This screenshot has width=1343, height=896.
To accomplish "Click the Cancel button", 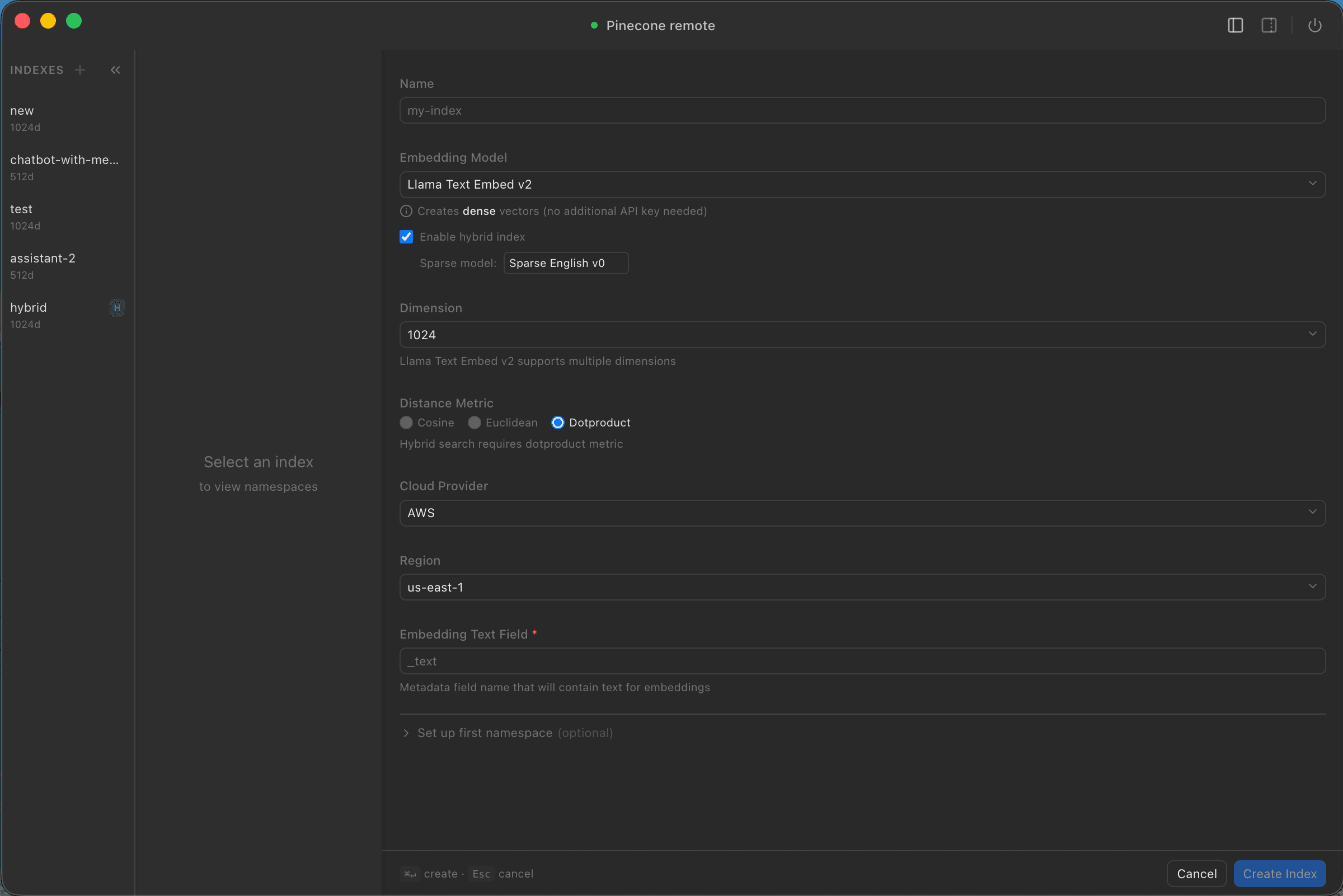I will tap(1196, 873).
